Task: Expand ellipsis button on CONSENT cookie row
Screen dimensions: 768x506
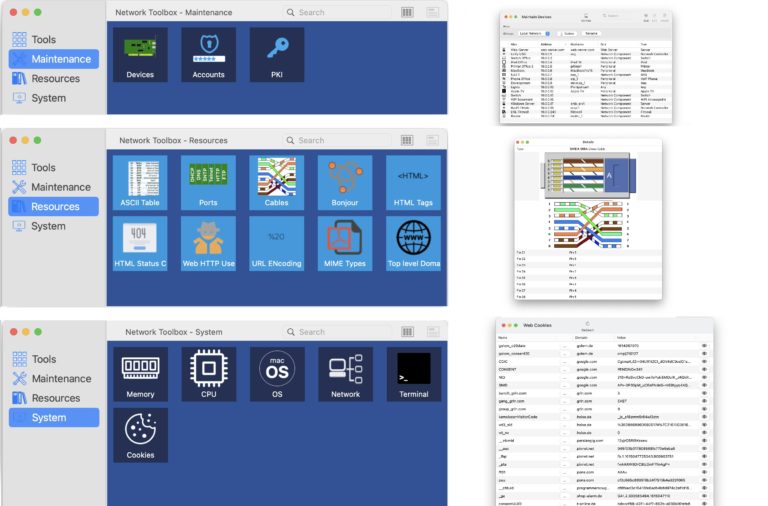Action: pyautogui.click(x=564, y=369)
